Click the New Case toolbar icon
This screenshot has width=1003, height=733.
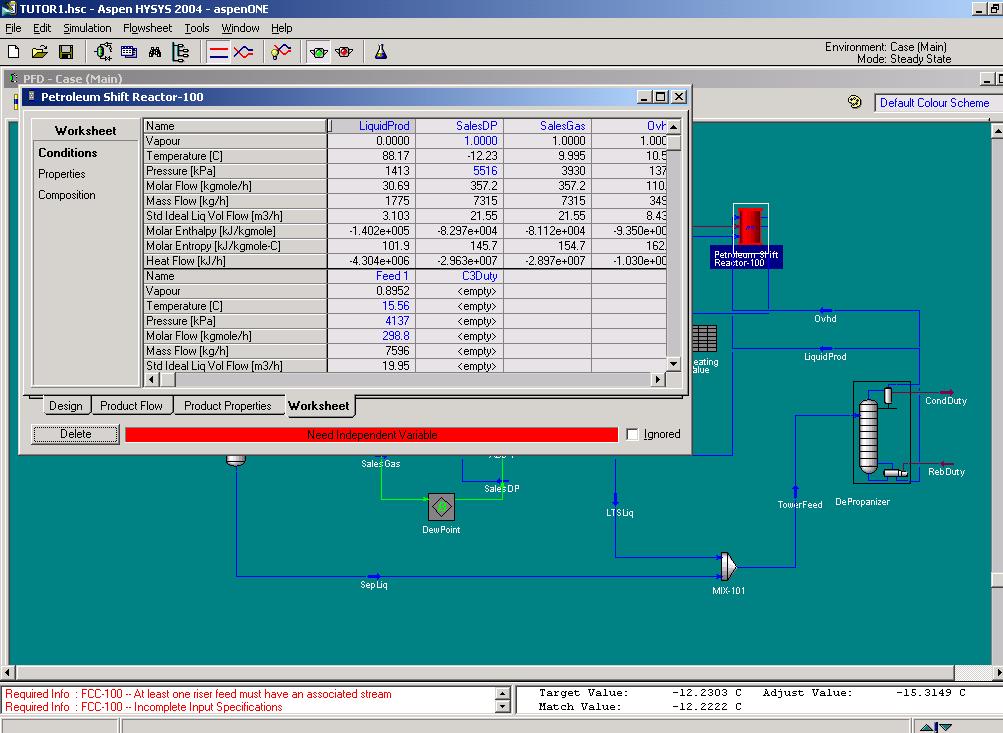tap(13, 52)
